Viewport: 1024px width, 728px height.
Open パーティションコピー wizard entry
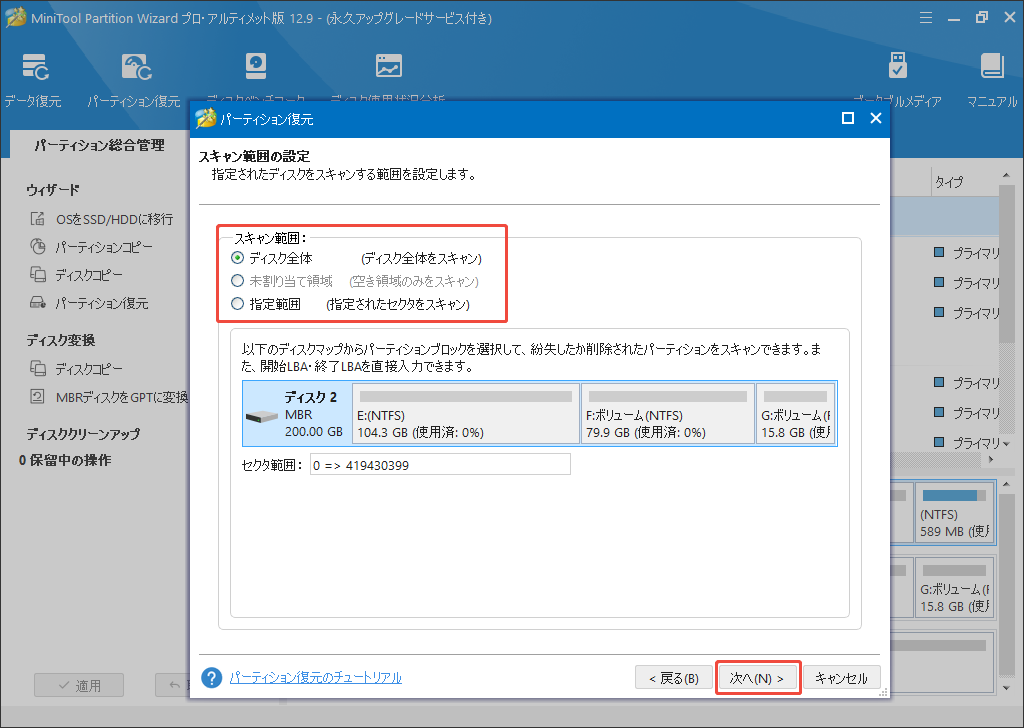[x=104, y=247]
